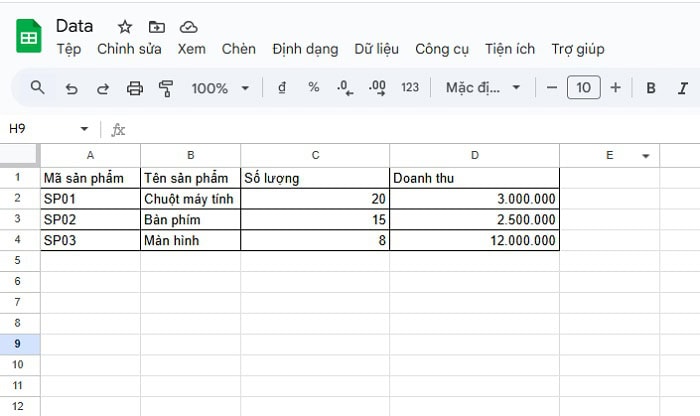Star the Data spreadsheet
Image resolution: width=700 pixels, height=416 pixels.
coord(125,27)
